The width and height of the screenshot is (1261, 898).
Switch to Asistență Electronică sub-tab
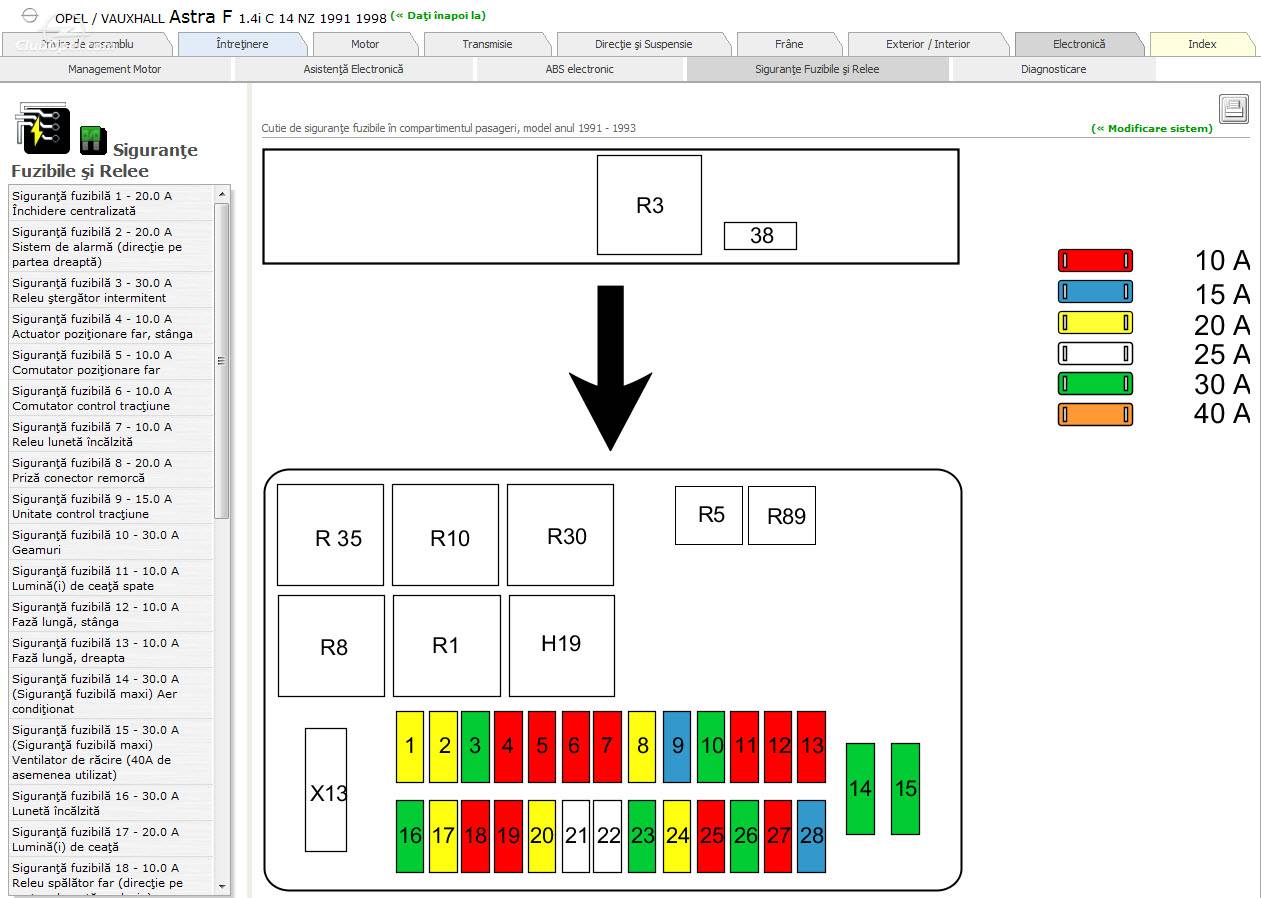tap(353, 69)
